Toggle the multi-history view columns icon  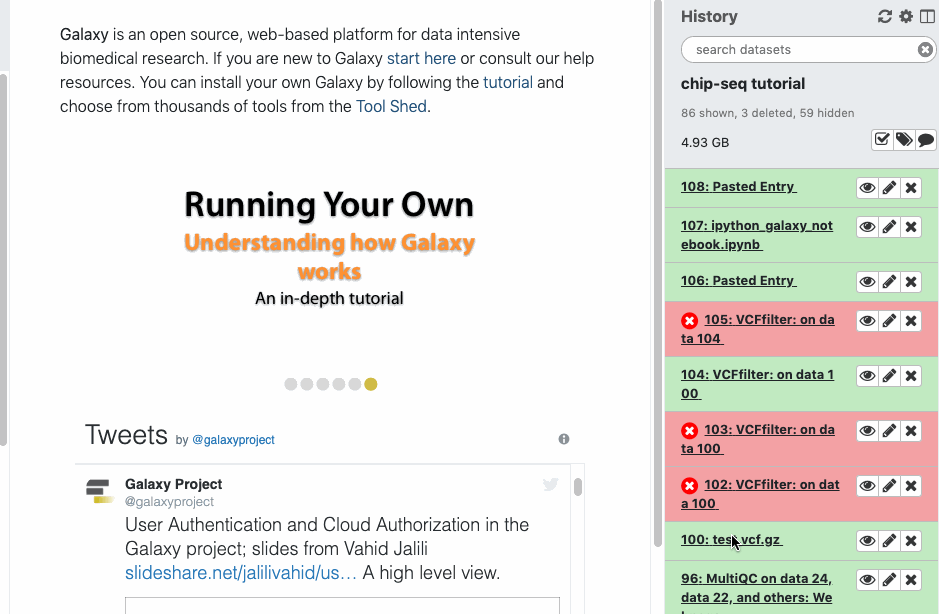927,17
